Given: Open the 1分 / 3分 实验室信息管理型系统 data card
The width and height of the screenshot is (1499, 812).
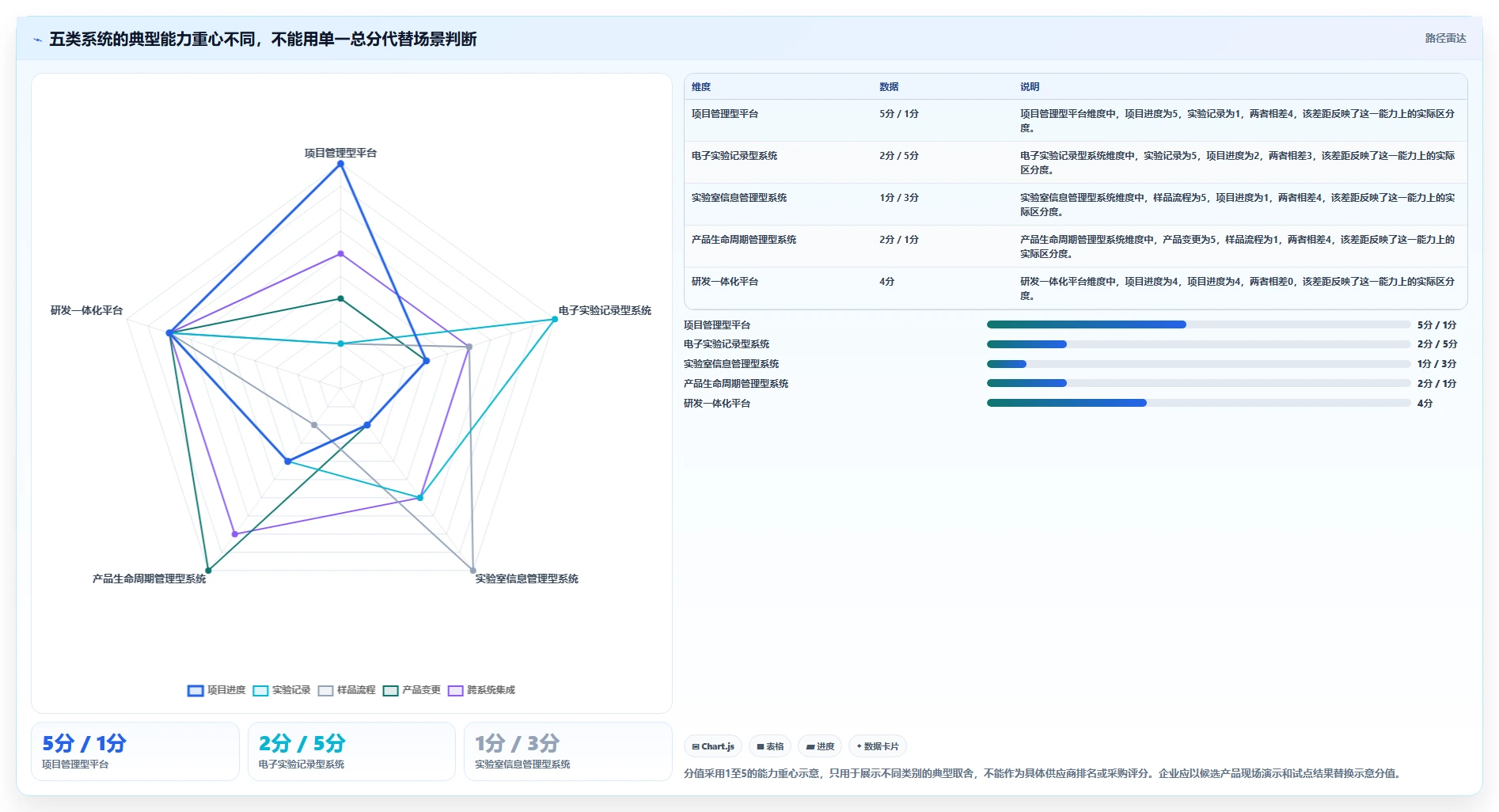Looking at the screenshot, I should pyautogui.click(x=568, y=751).
